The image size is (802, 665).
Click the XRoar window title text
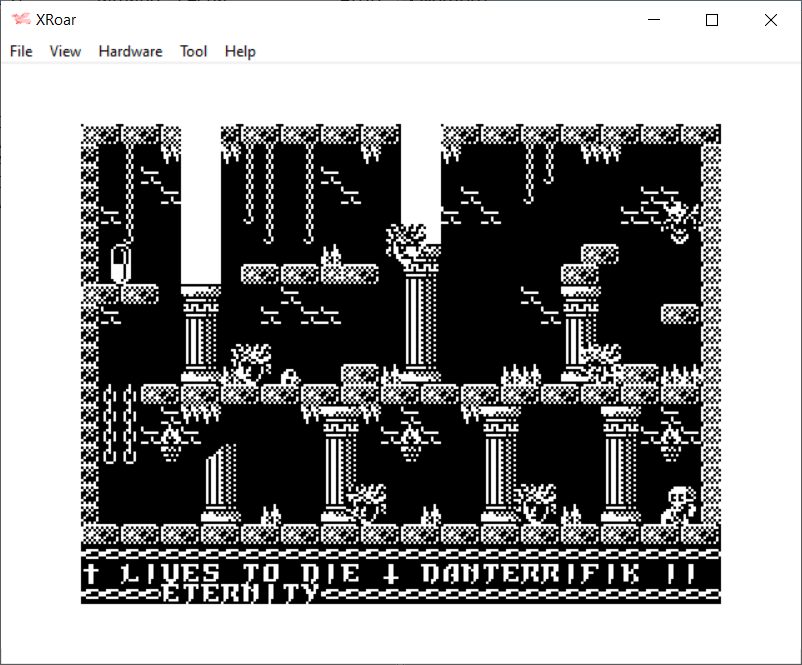click(x=58, y=20)
